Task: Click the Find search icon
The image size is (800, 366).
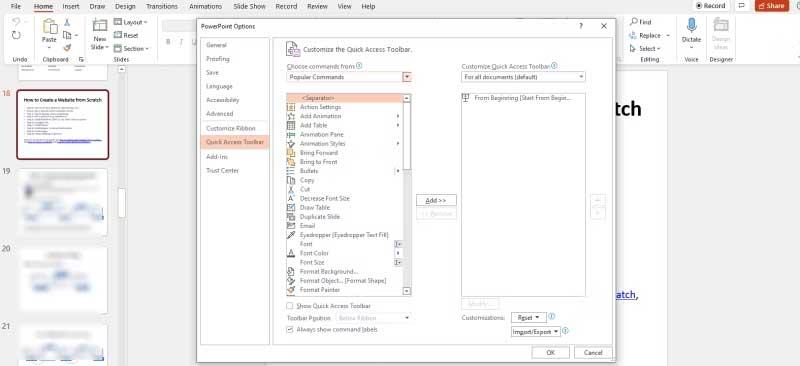Action: click(x=634, y=22)
